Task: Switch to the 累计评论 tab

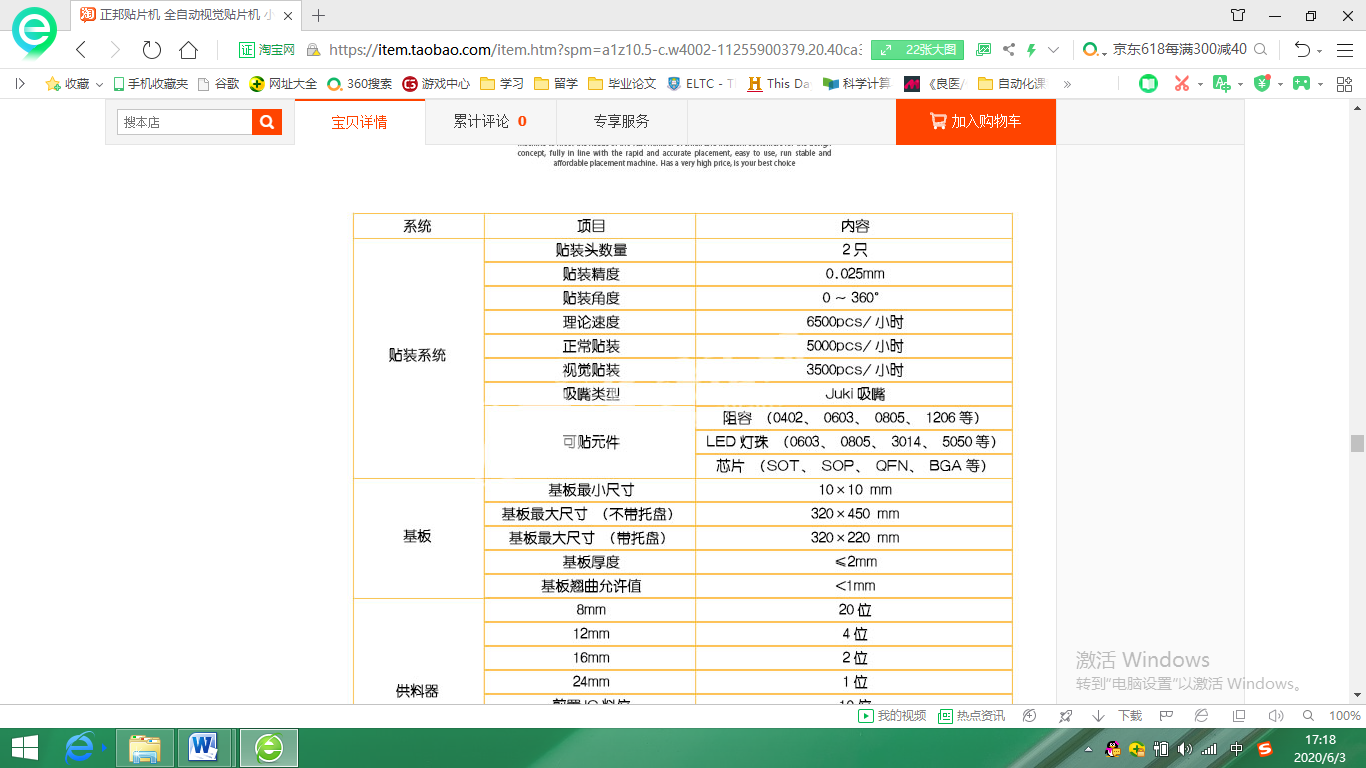Action: pos(489,122)
